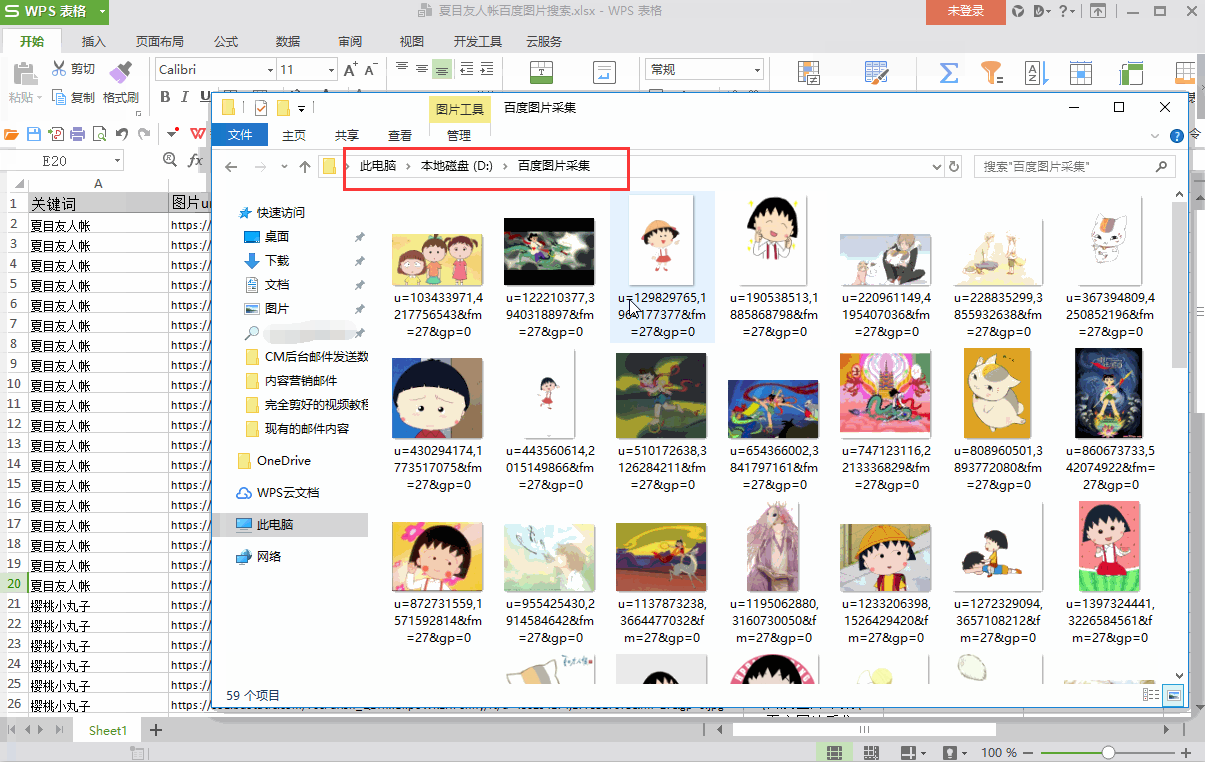Click the Undo arrow in WPS toolbar
Image resolution: width=1205 pixels, height=762 pixels.
click(122, 133)
